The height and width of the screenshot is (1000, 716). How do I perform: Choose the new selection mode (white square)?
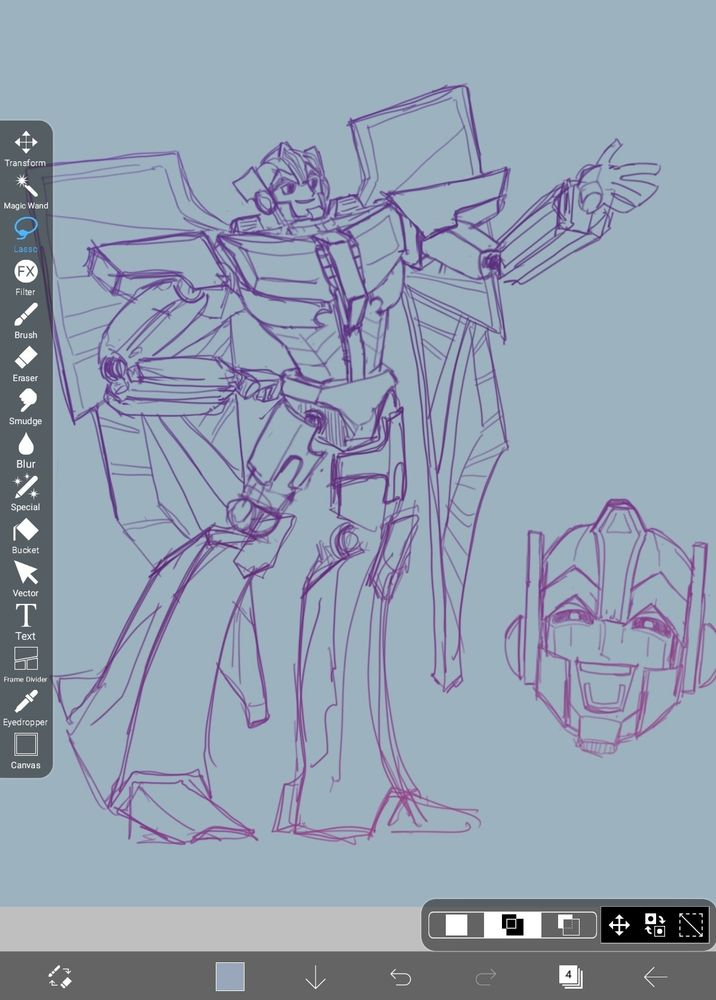tap(457, 925)
